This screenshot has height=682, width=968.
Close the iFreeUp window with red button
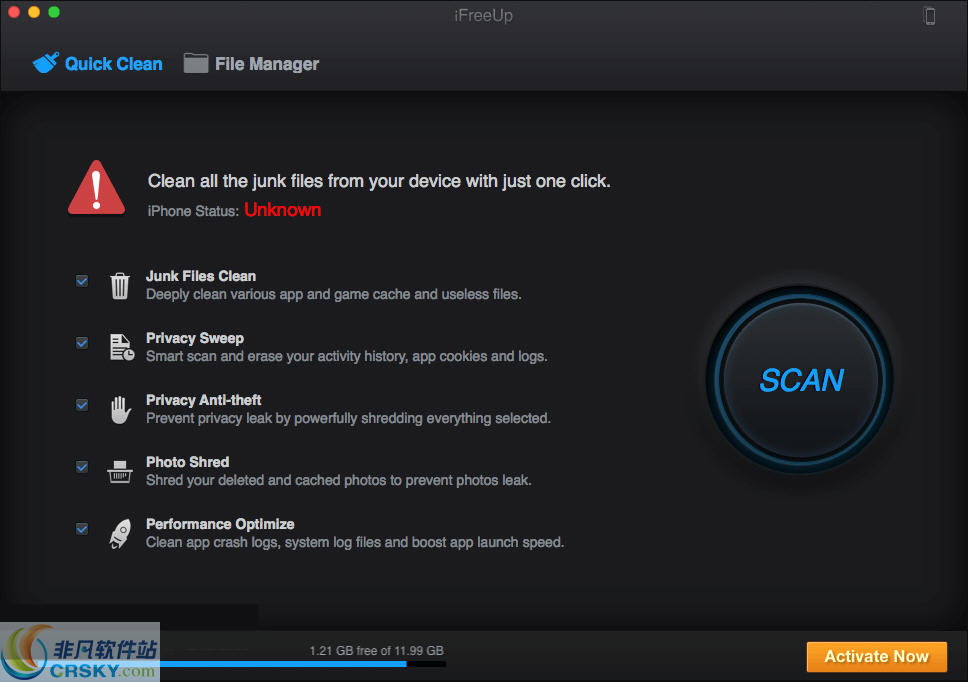[x=14, y=12]
